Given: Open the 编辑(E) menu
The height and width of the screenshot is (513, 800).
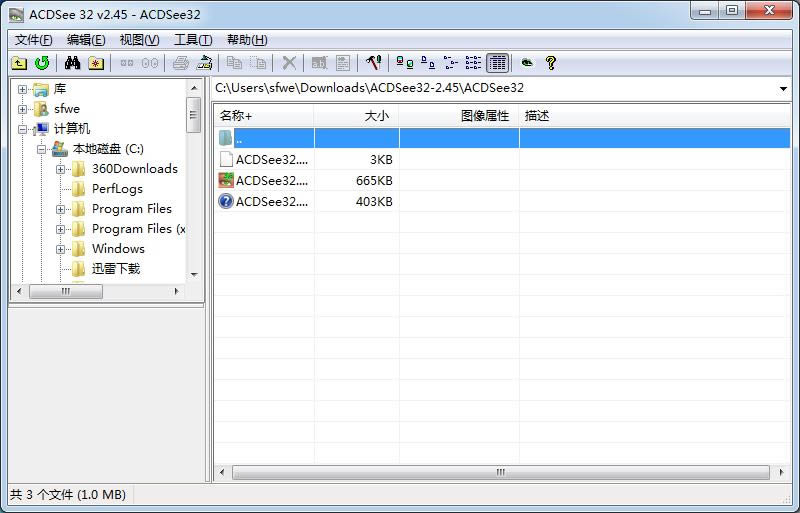Looking at the screenshot, I should tap(86, 40).
